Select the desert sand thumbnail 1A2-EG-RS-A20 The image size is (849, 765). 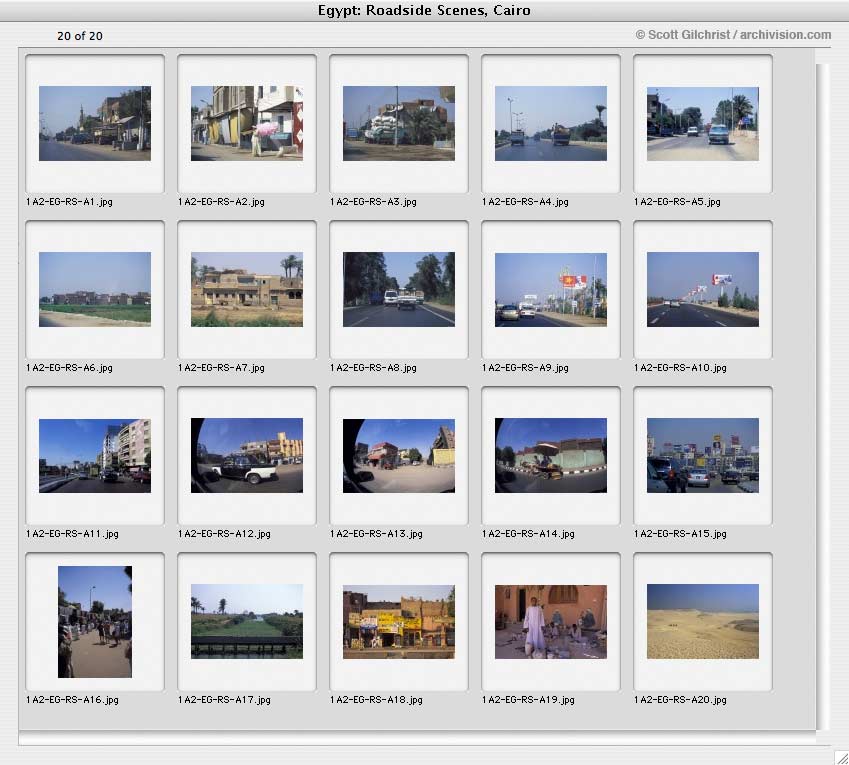(703, 622)
